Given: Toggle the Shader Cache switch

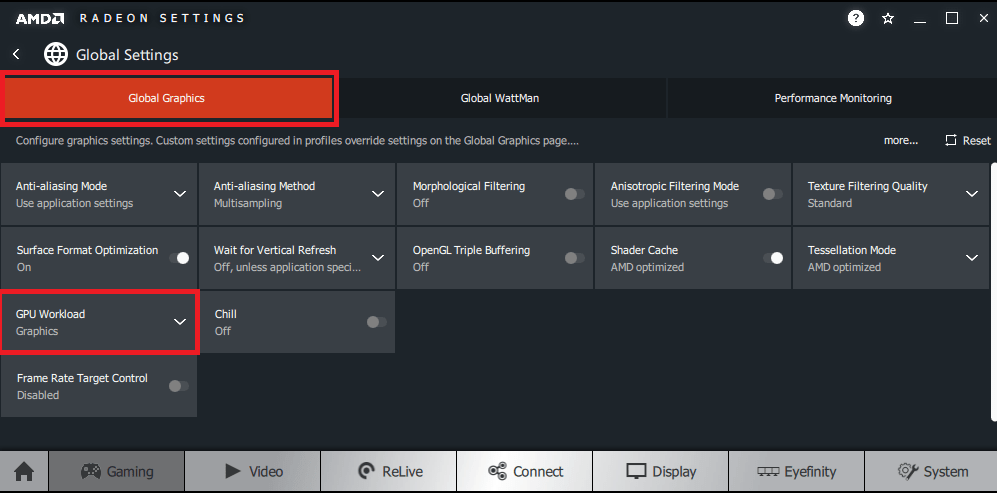Looking at the screenshot, I should [773, 258].
